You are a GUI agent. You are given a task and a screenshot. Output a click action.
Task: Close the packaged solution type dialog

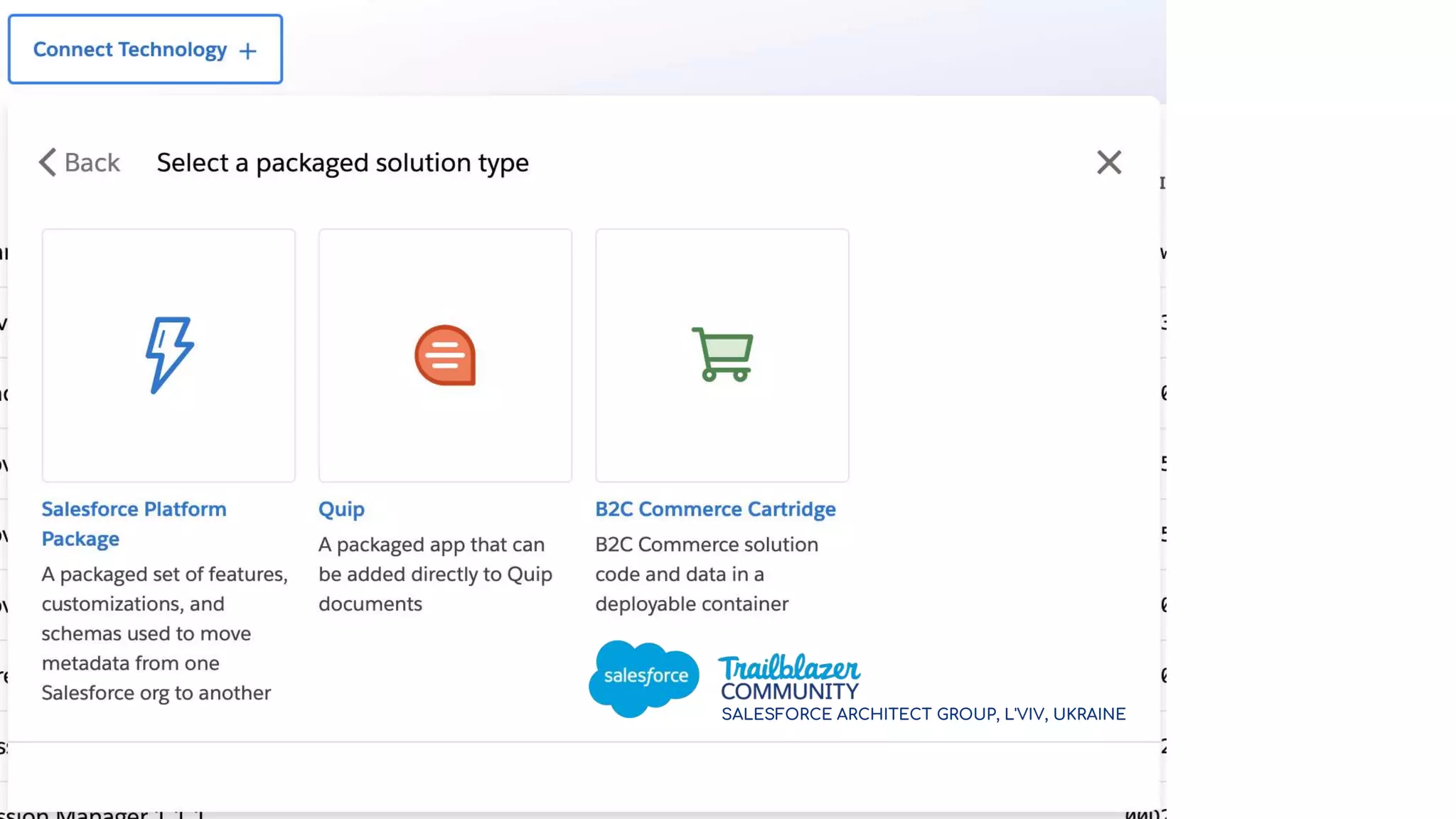[x=1108, y=162]
